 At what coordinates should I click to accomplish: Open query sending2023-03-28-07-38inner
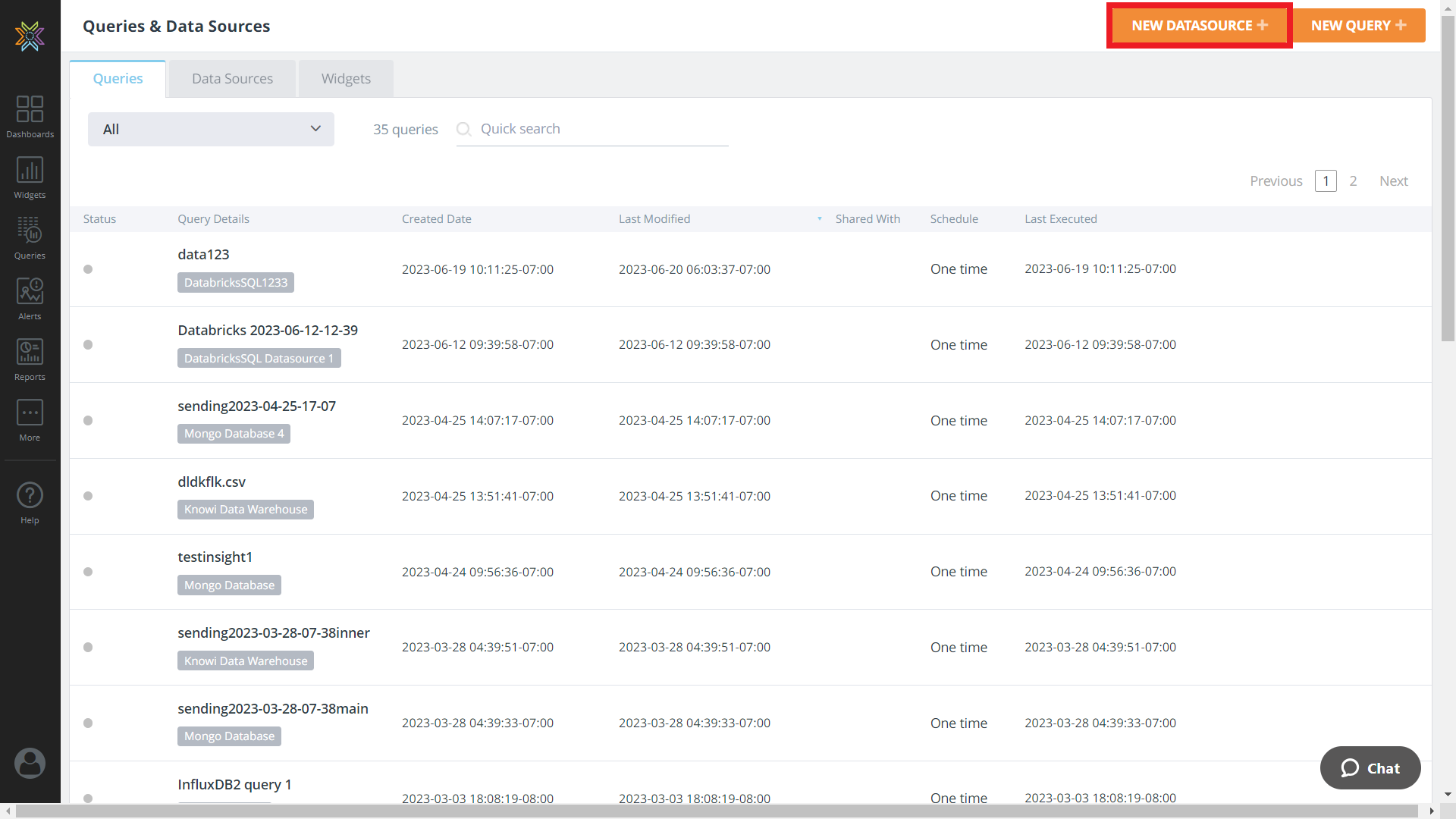click(274, 633)
